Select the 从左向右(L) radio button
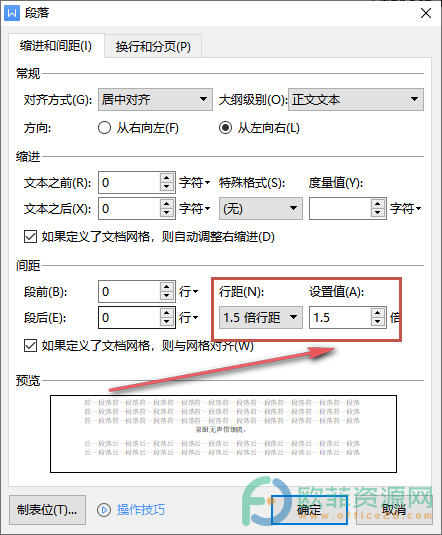Viewport: 442px width, 535px height. (x=225, y=128)
